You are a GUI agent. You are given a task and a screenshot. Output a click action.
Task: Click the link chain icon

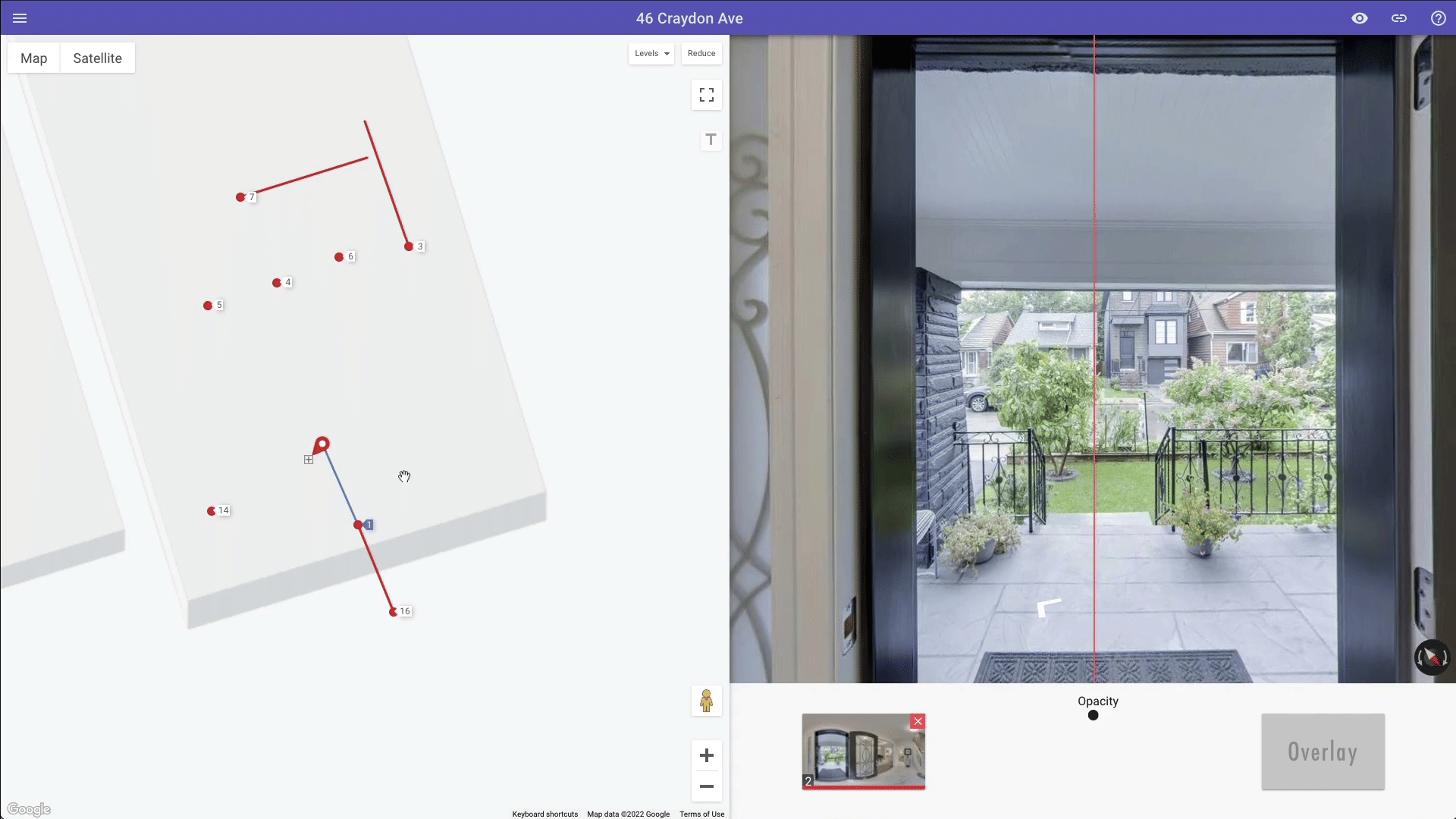coord(1399,18)
